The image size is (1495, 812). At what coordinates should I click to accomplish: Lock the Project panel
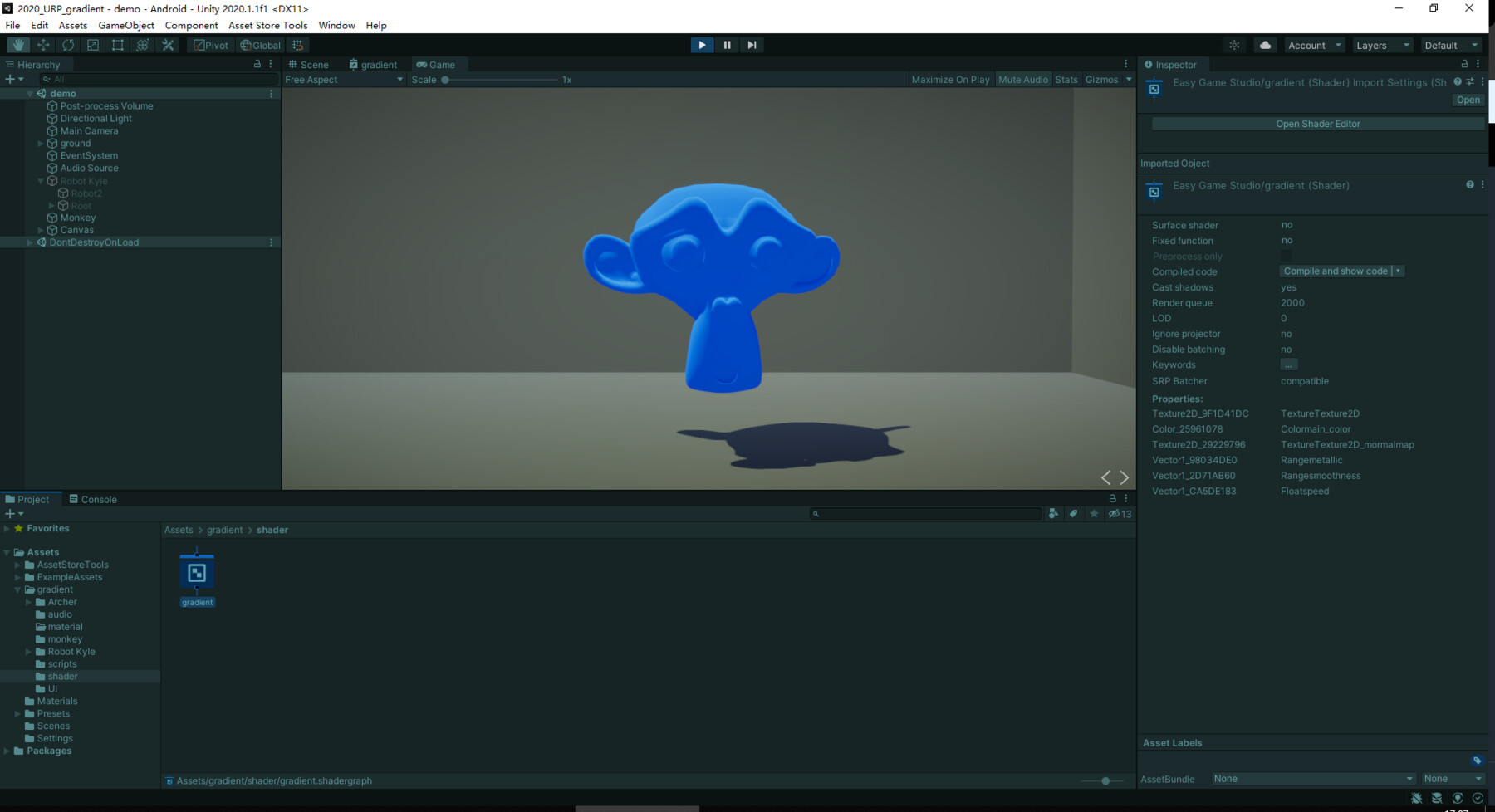tap(1113, 498)
